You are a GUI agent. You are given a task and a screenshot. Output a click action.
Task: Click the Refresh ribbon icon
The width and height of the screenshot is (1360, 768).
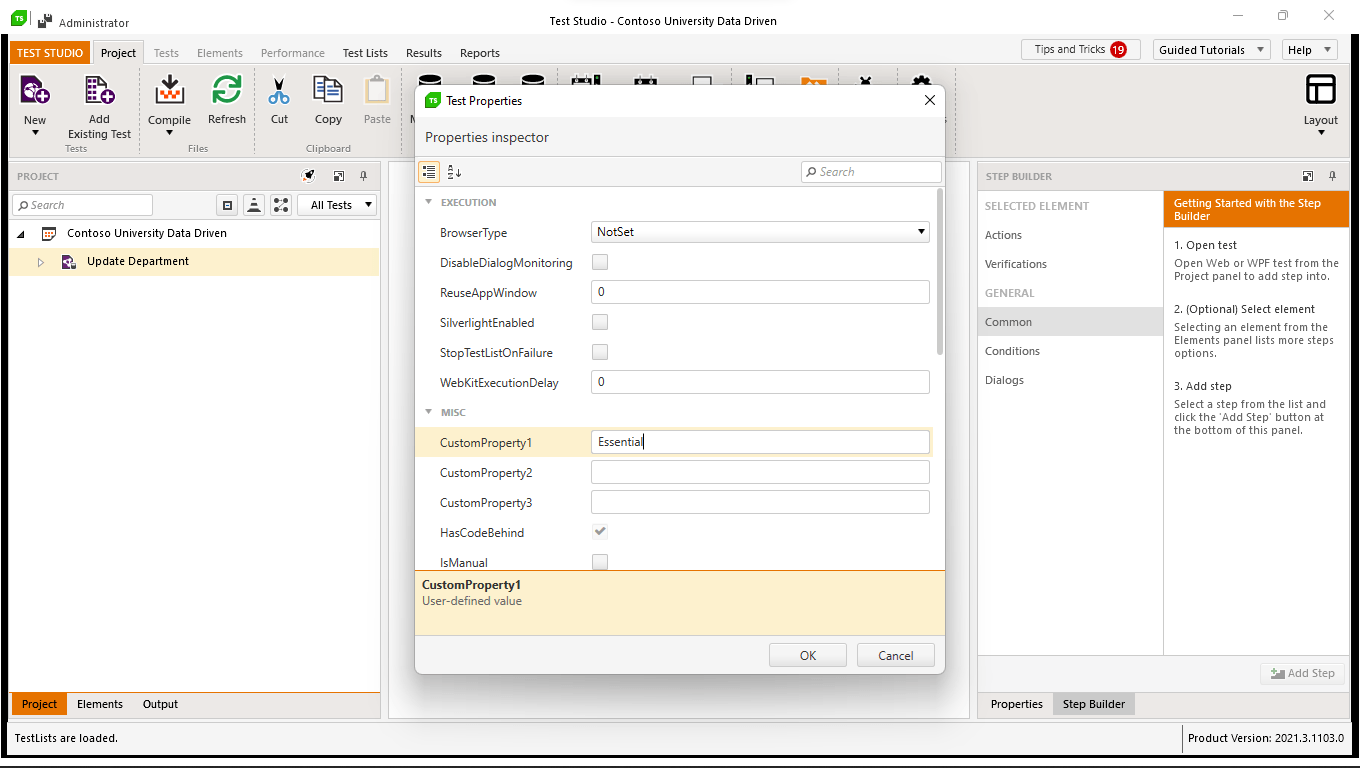227,90
